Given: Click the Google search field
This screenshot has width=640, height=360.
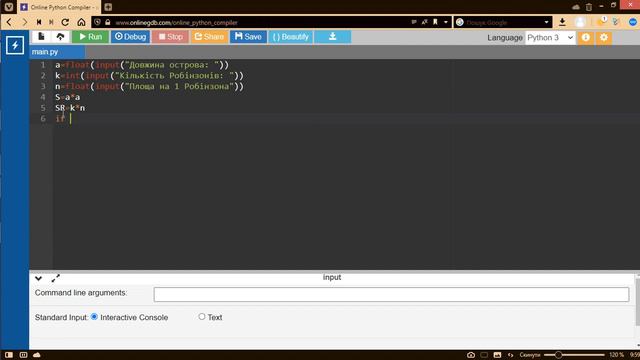Looking at the screenshot, I should point(504,22).
